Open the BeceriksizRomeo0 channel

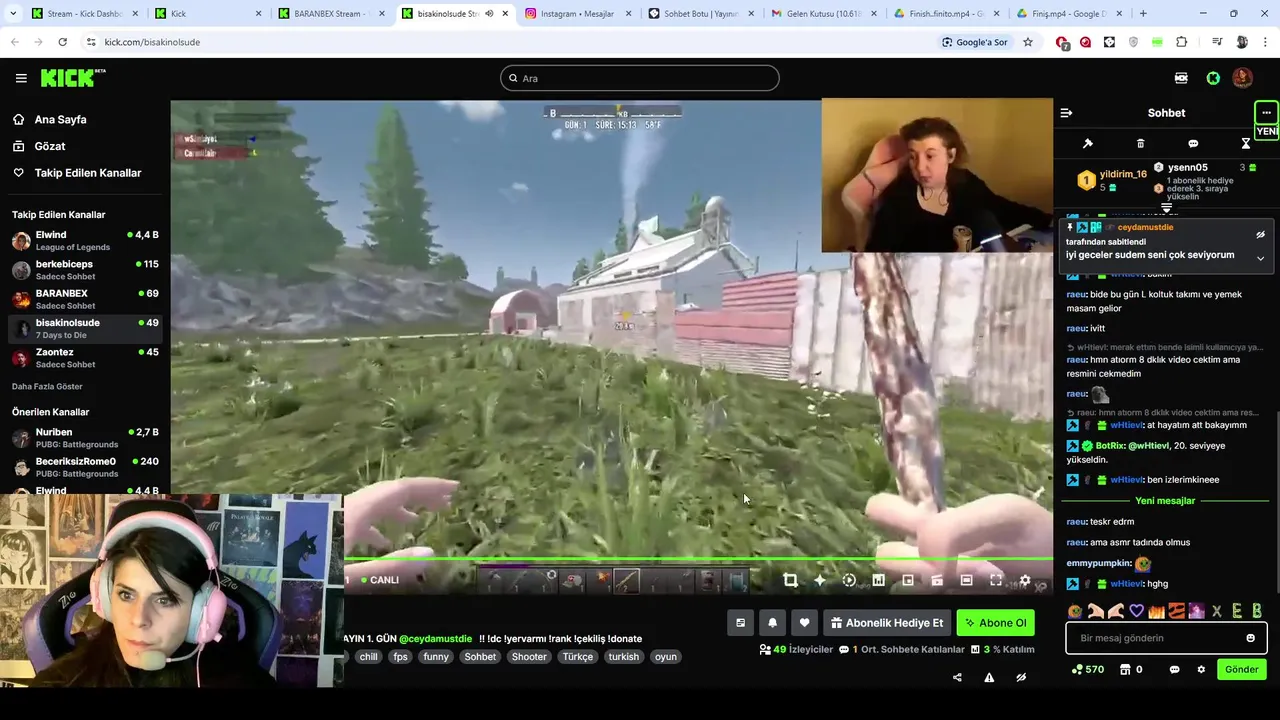(85, 467)
